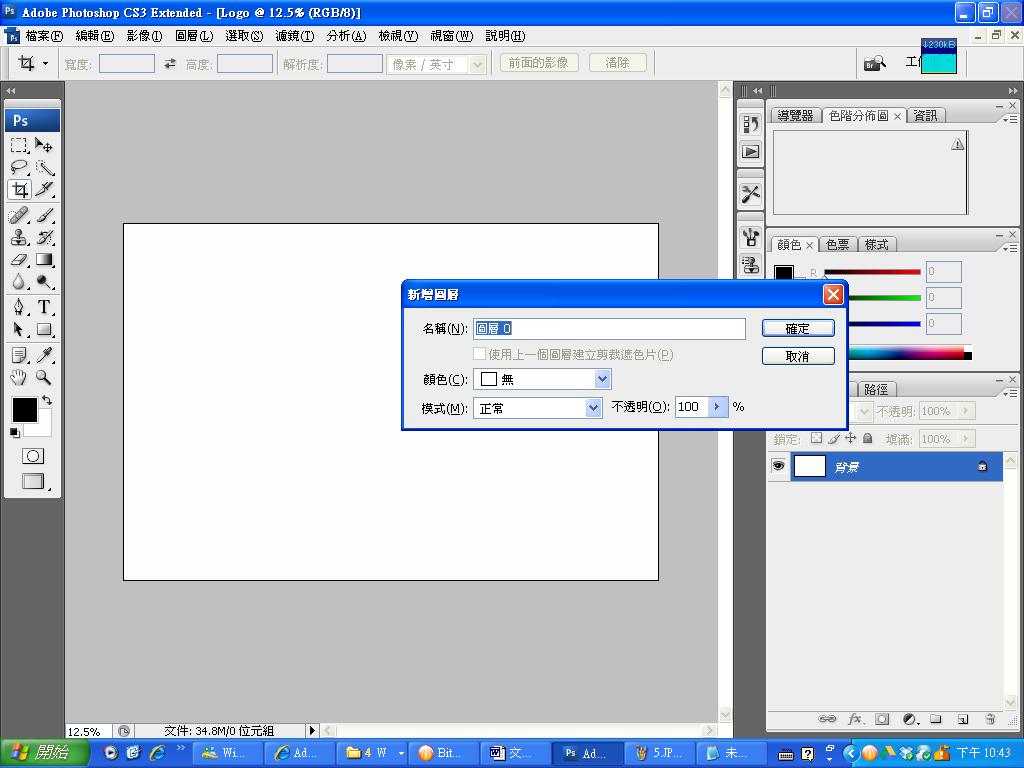Switch to the 樣式 tab
1024x768 pixels.
(876, 245)
